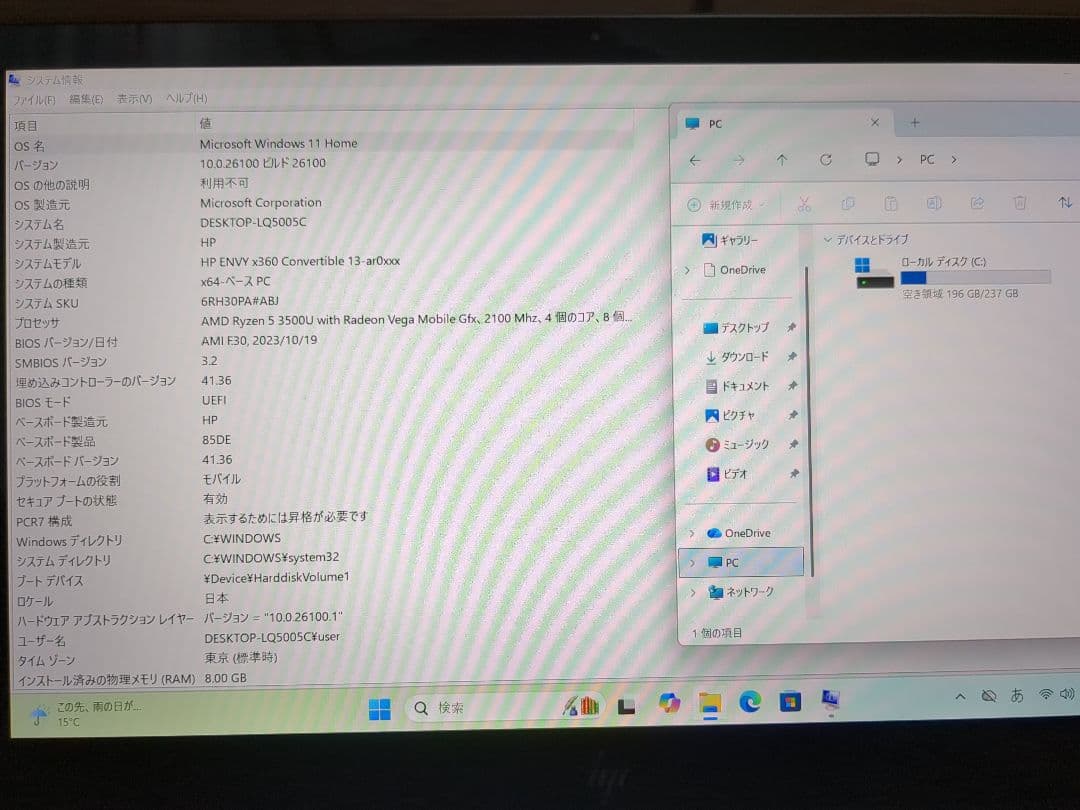Collapse the デバイスとドライブ group
Viewport: 1080px width, 810px height.
pyautogui.click(x=828, y=240)
